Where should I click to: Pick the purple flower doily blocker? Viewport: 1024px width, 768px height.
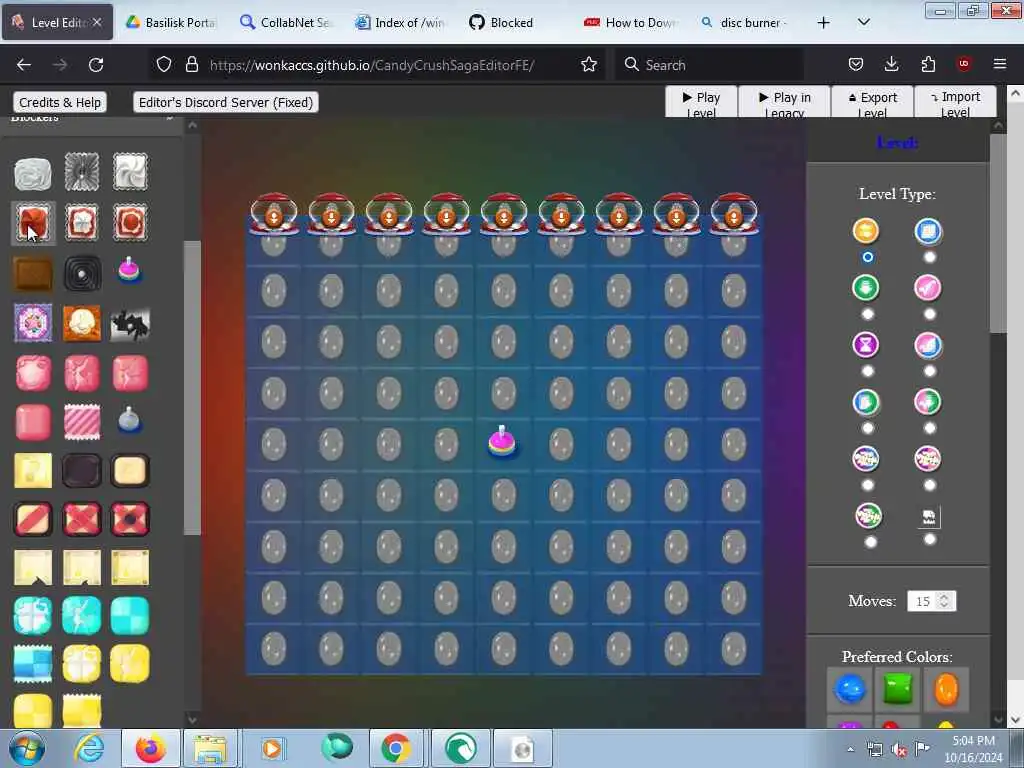click(x=33, y=323)
